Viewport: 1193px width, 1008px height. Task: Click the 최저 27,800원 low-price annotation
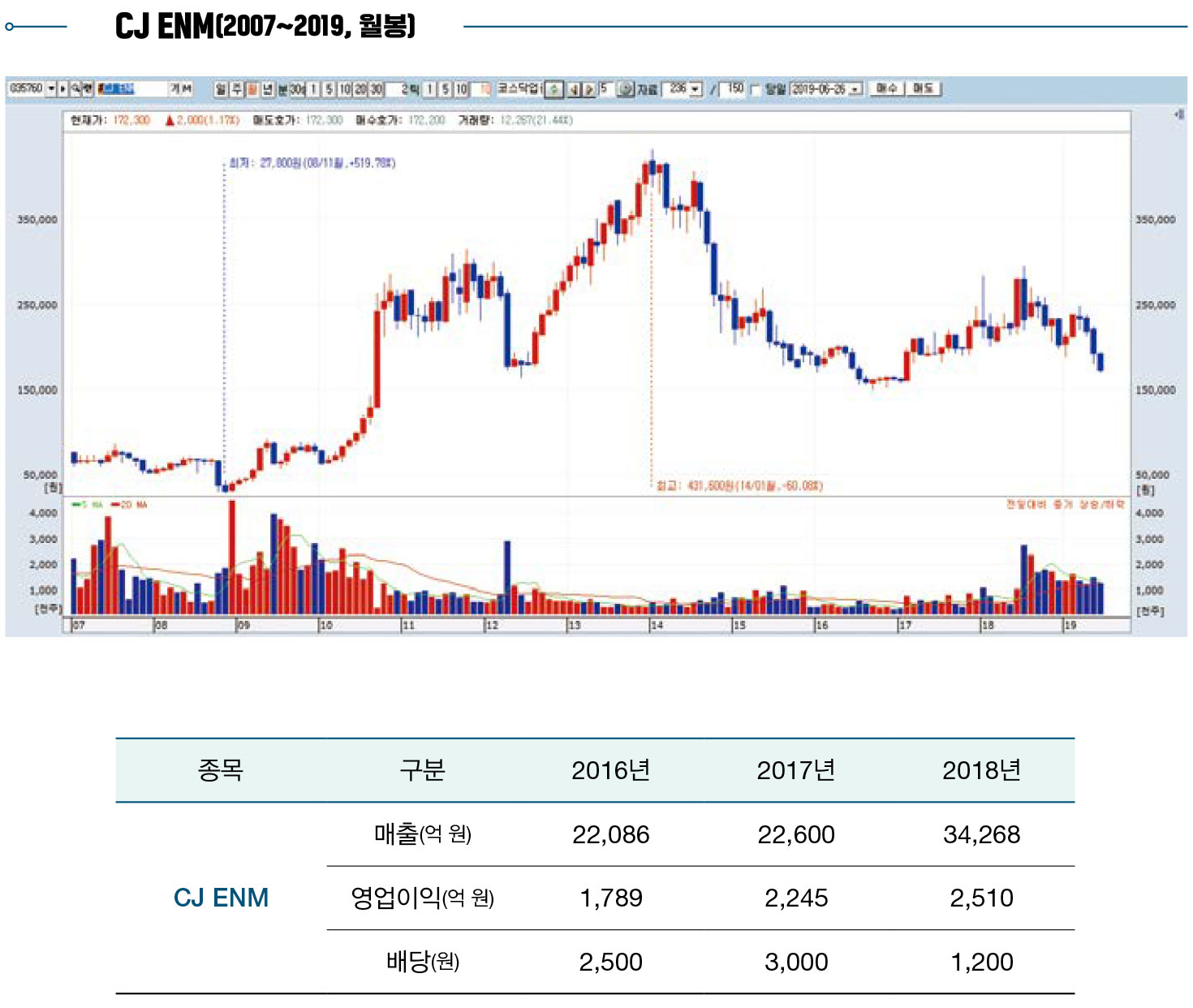pyautogui.click(x=312, y=163)
